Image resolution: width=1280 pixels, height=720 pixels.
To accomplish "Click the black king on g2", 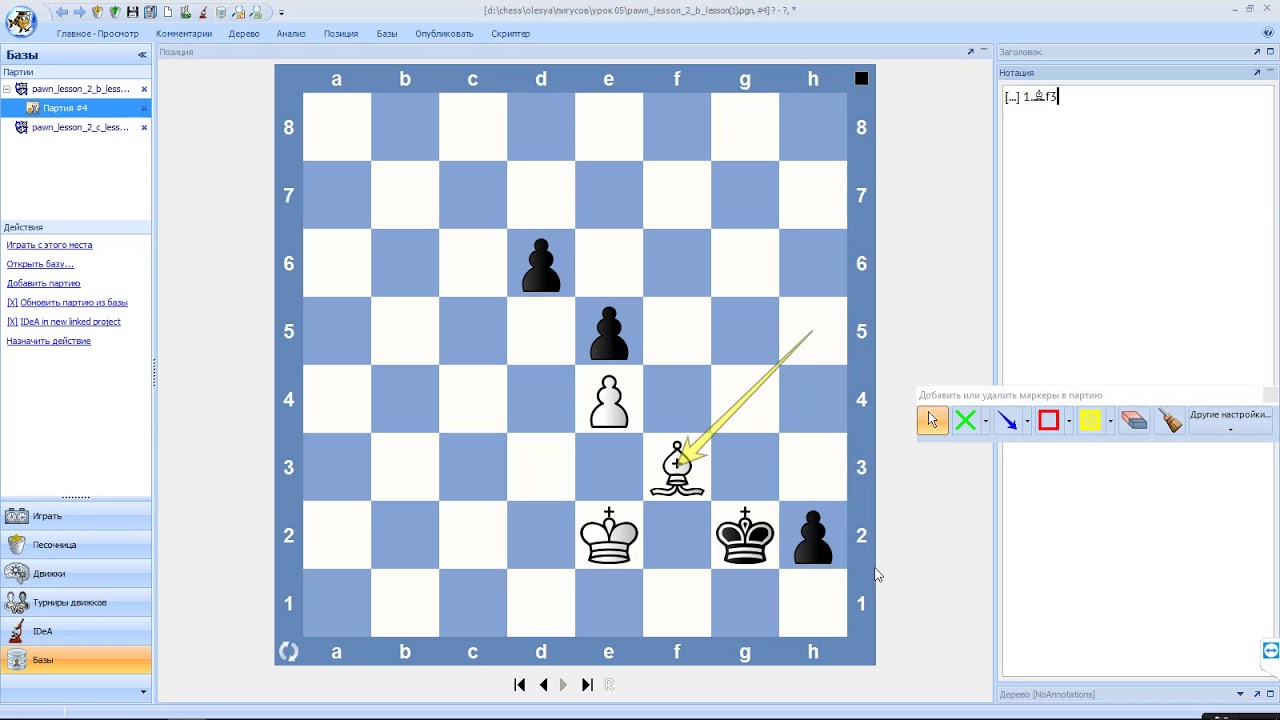I will 745,535.
